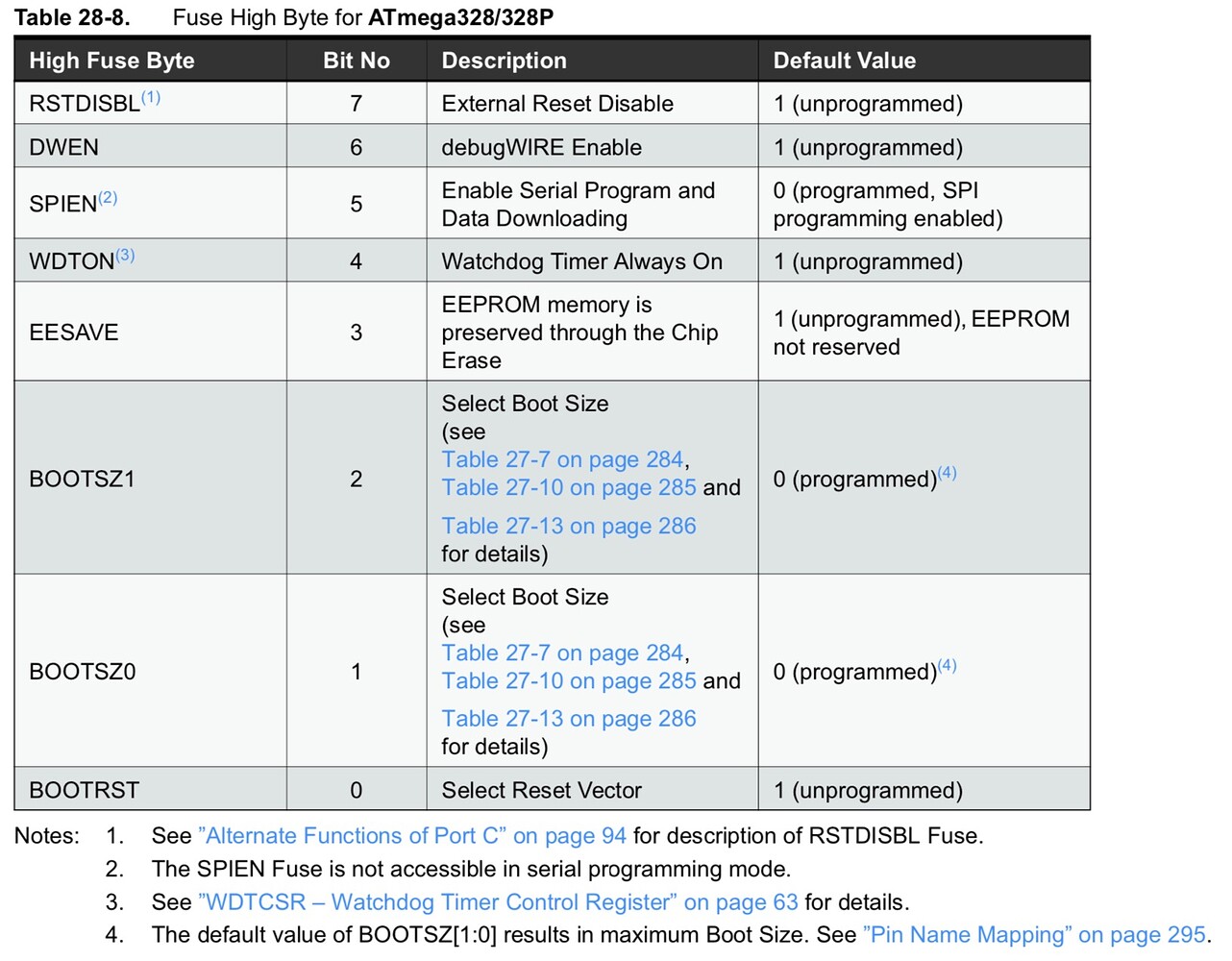Open "Alternate Functions of Port C" link

[x=411, y=836]
